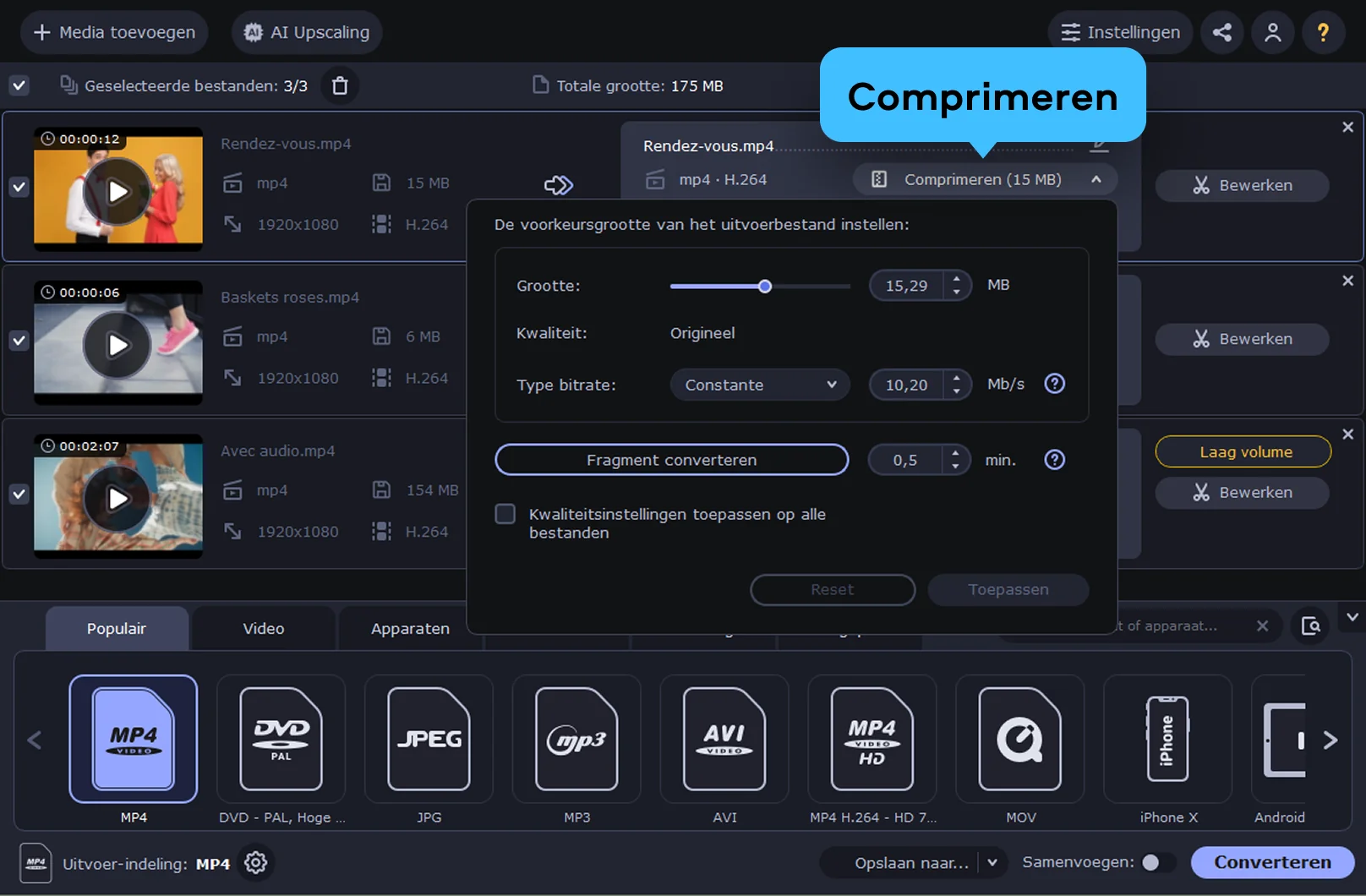Toggle the Samenvoegen merge switch
The width and height of the screenshot is (1366, 896).
click(1157, 862)
